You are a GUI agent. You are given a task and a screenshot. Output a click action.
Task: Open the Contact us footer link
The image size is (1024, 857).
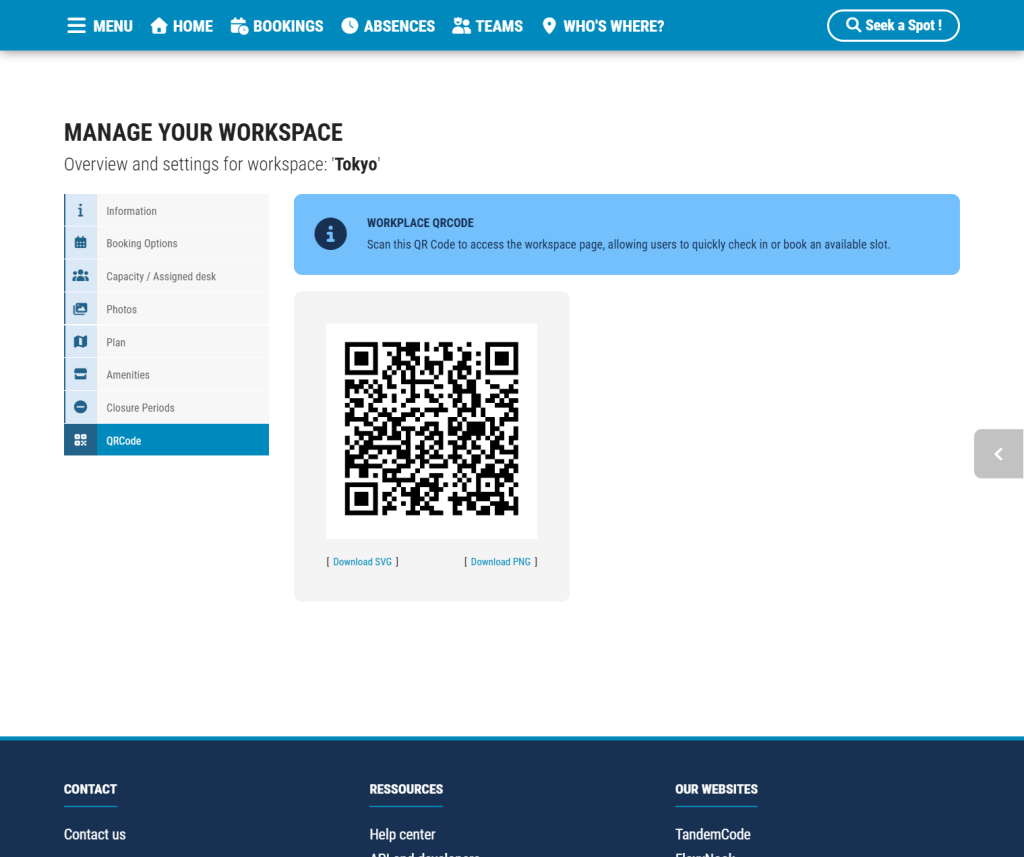[x=95, y=834]
